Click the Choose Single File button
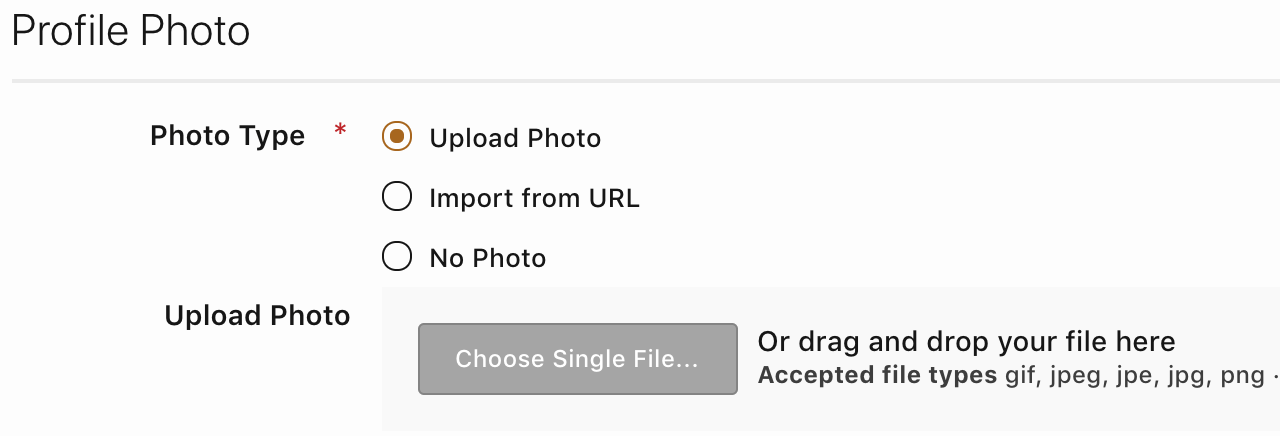Image resolution: width=1280 pixels, height=436 pixels. [x=577, y=359]
